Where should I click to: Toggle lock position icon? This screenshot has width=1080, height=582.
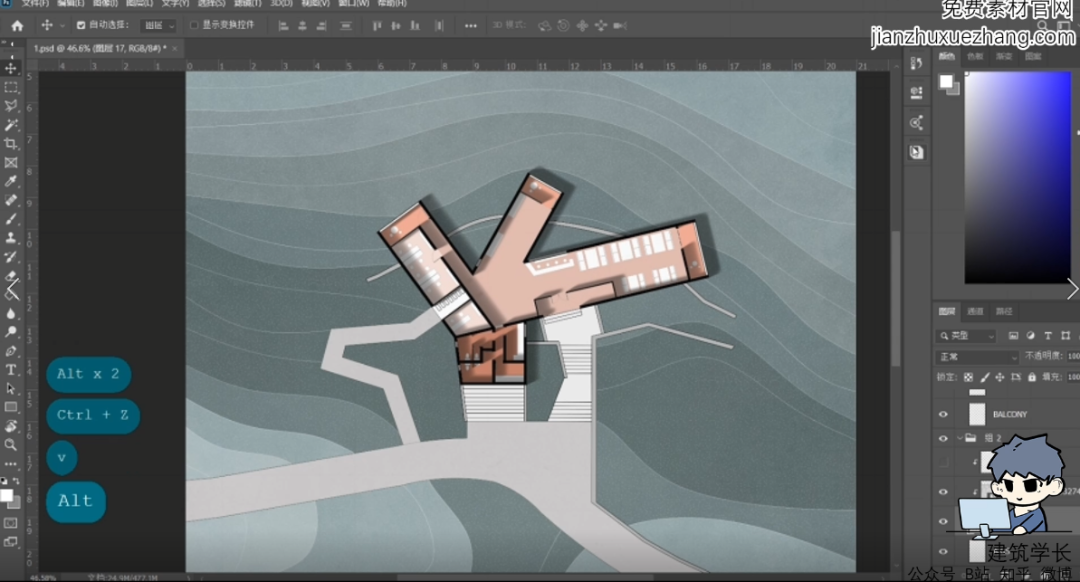point(999,377)
